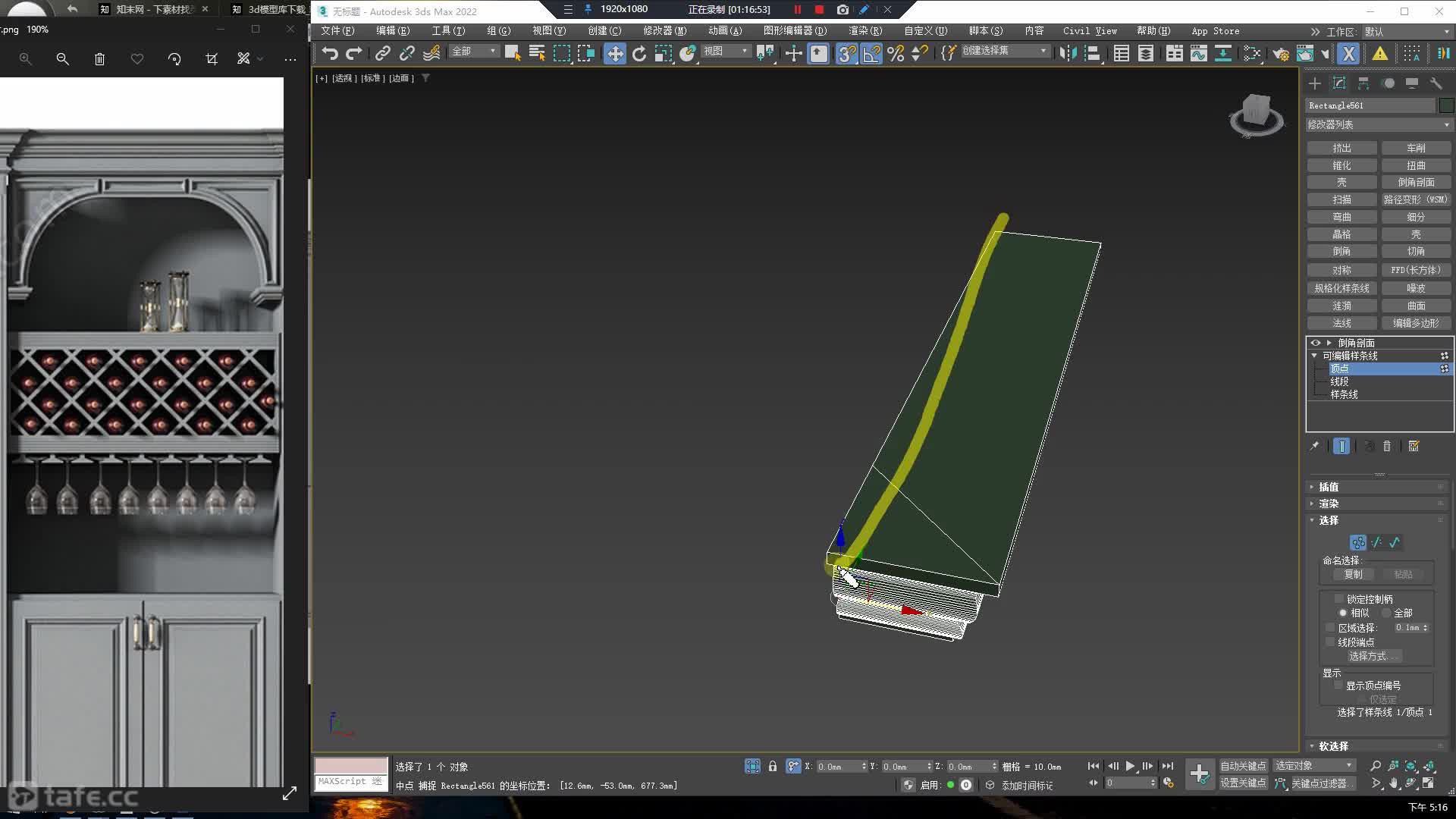Select Vertex sub-object mode icon

[x=1358, y=542]
